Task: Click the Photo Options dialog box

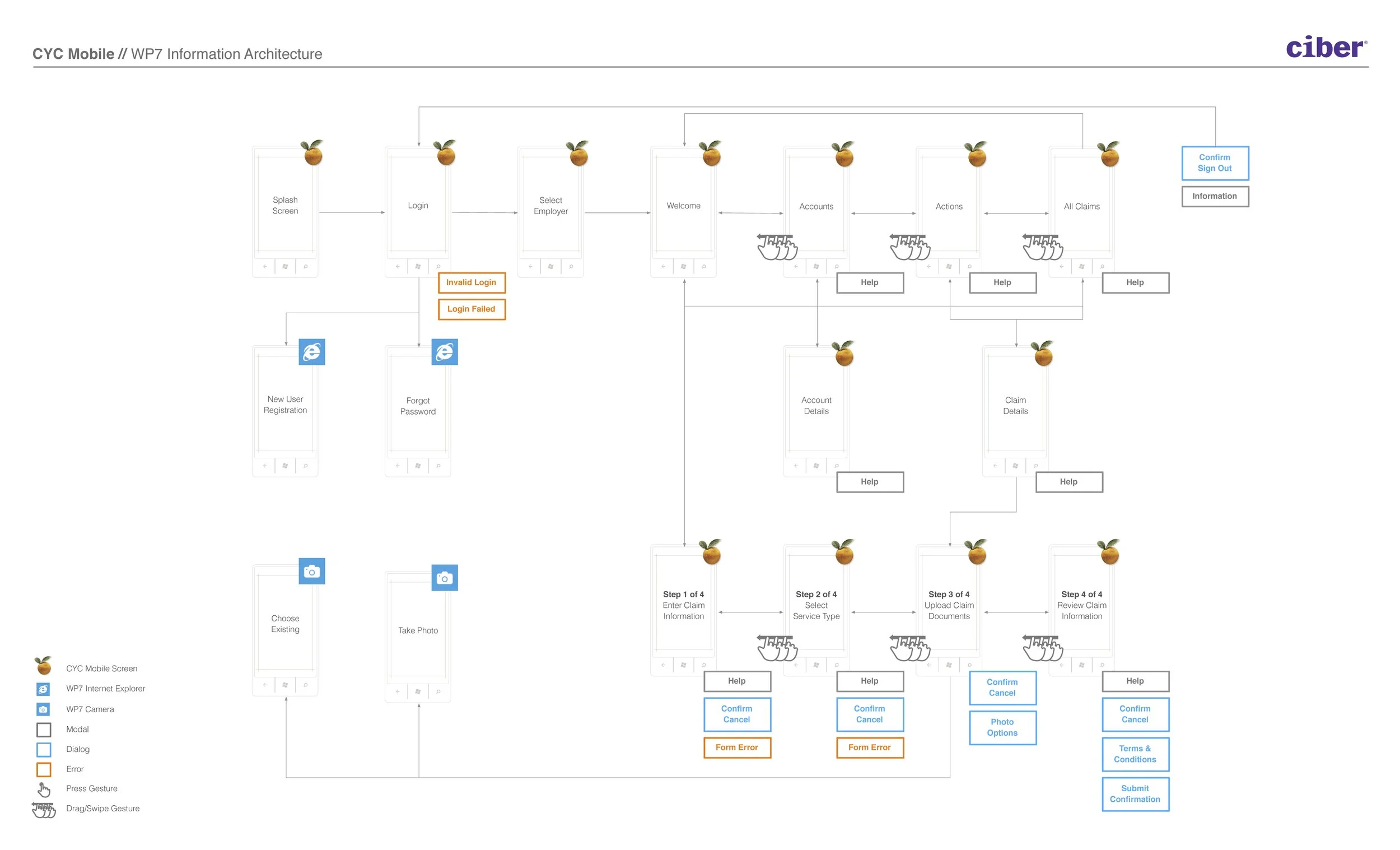Action: point(1002,728)
